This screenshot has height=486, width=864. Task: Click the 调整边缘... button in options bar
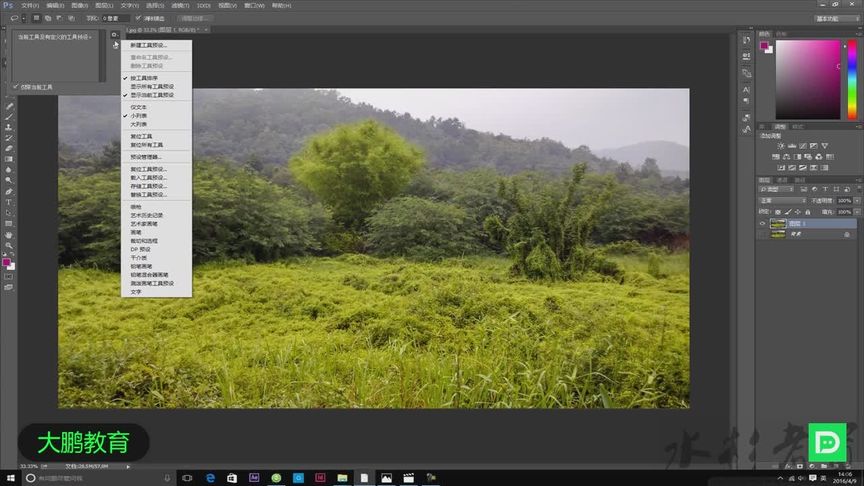click(x=195, y=18)
